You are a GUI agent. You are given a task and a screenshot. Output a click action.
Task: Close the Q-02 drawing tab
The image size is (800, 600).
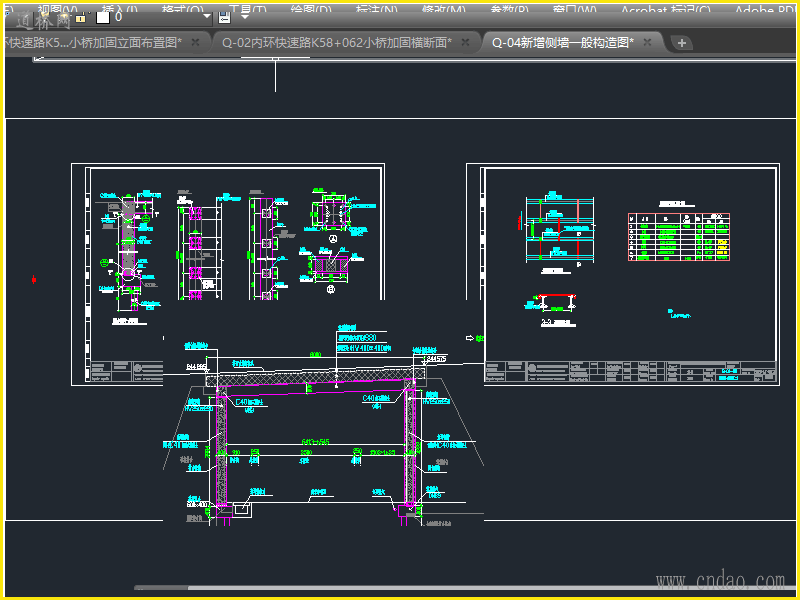pyautogui.click(x=465, y=42)
